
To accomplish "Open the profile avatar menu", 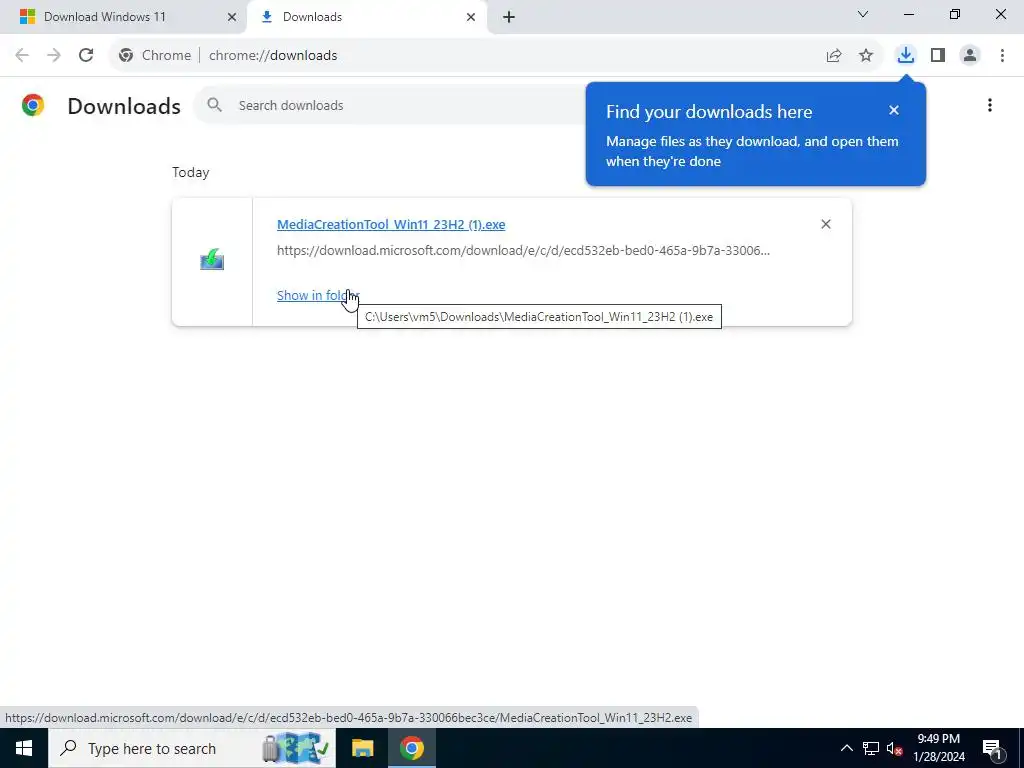I will point(970,56).
